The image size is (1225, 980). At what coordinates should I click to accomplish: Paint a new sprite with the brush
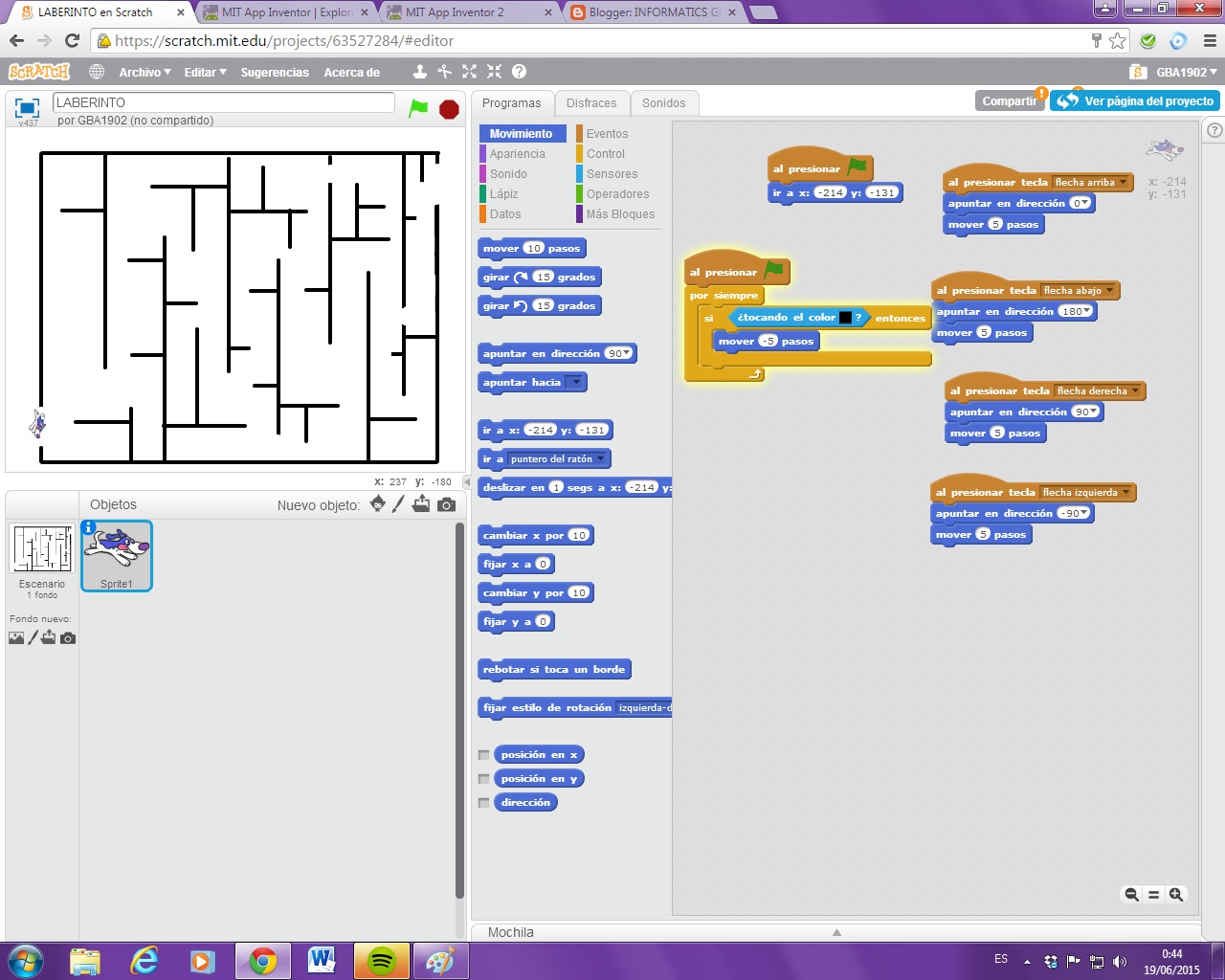click(x=398, y=504)
